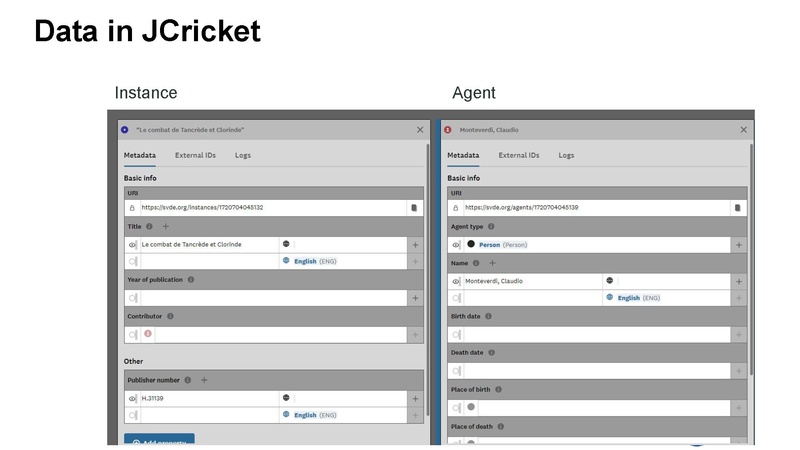The image size is (800, 450).
Task: Toggle eye visibility for publisher number H.31139
Action: 132,398
